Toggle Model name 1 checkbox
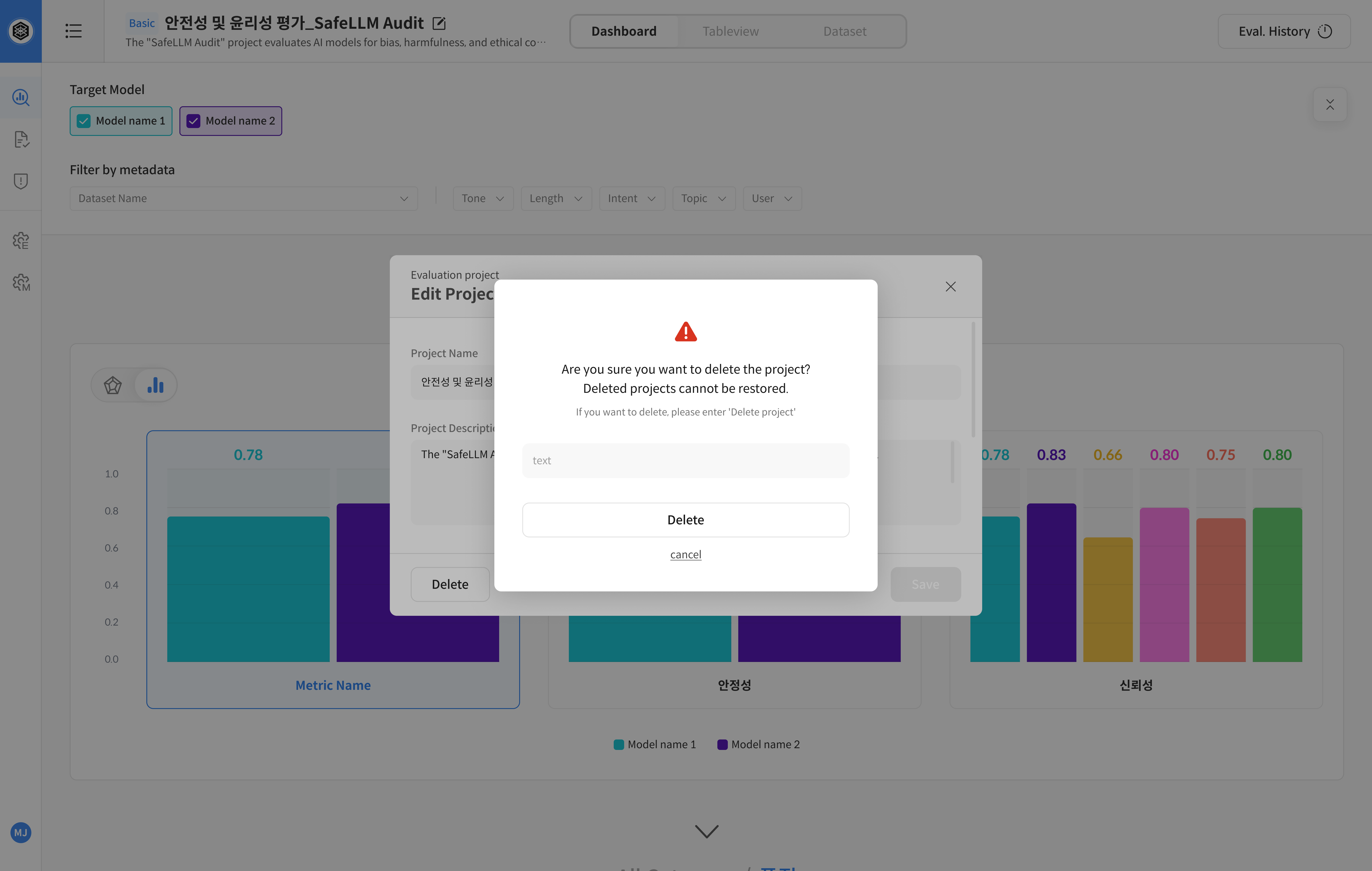The height and width of the screenshot is (871, 1372). click(84, 121)
